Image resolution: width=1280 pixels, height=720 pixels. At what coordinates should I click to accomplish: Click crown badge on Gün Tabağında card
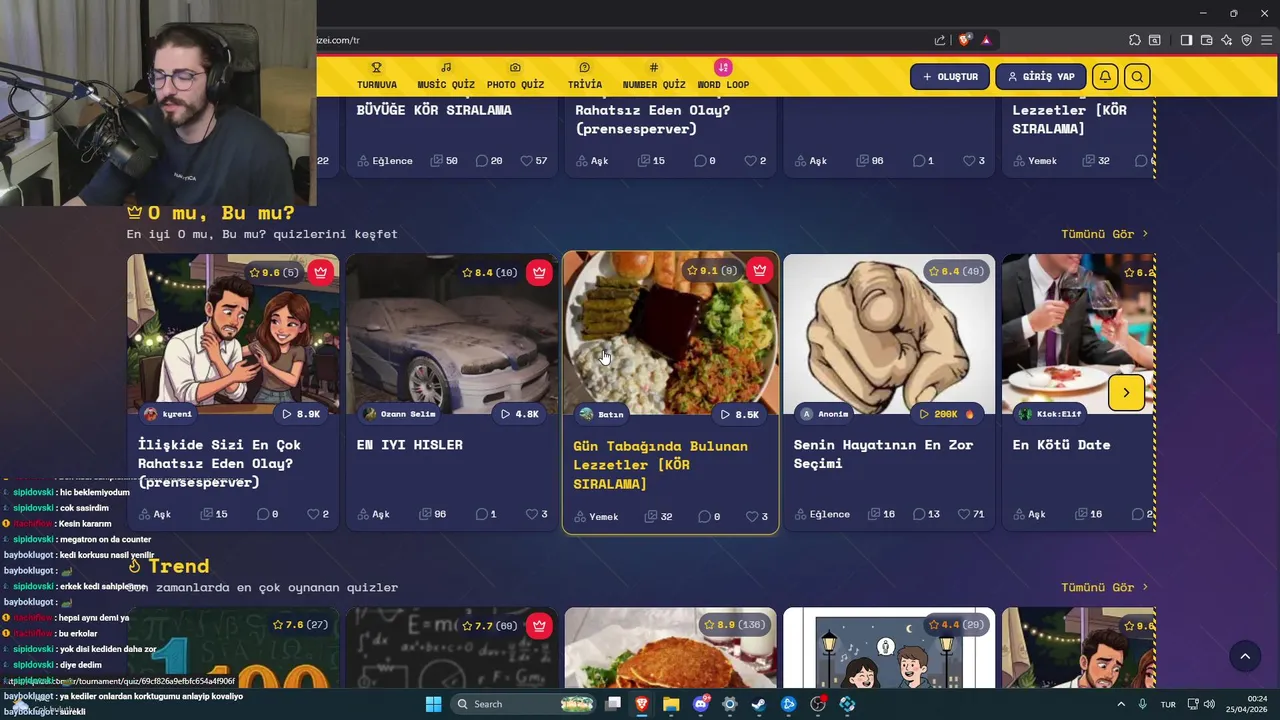coord(759,271)
